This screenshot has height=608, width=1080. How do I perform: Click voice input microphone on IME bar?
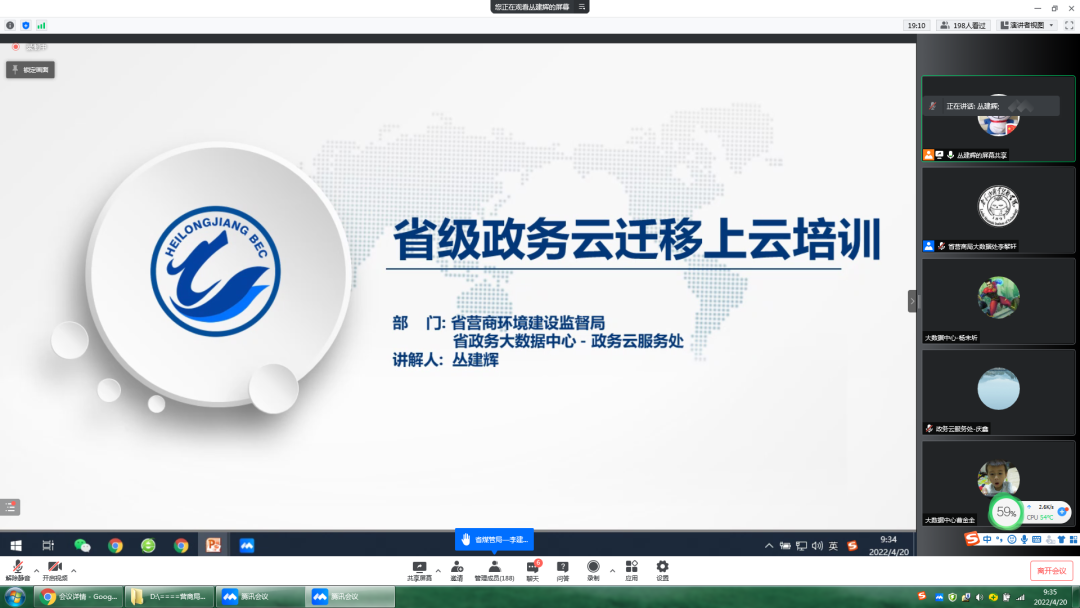click(1024, 539)
